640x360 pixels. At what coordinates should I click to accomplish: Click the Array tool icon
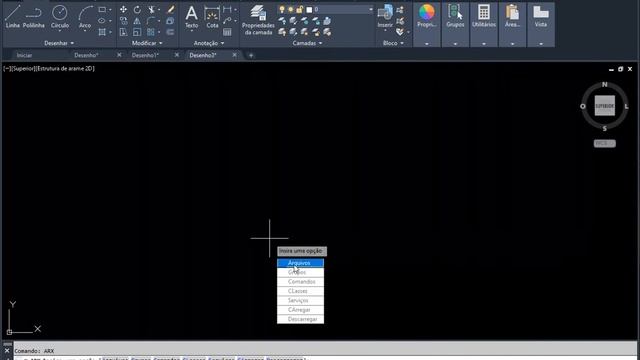[151, 32]
